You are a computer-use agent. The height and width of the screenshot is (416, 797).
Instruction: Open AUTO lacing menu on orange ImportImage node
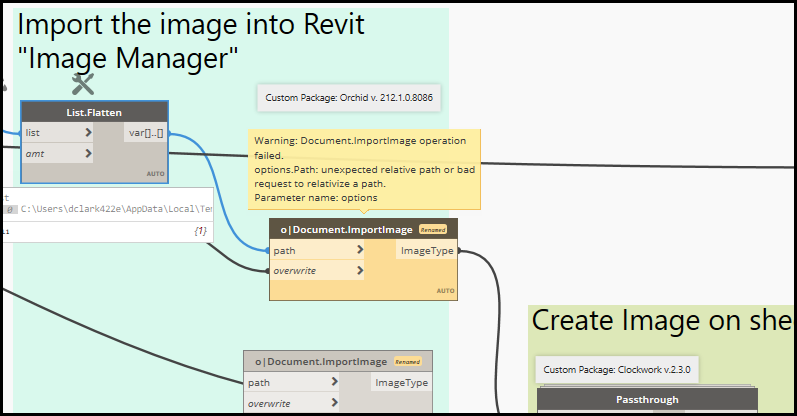tap(445, 291)
